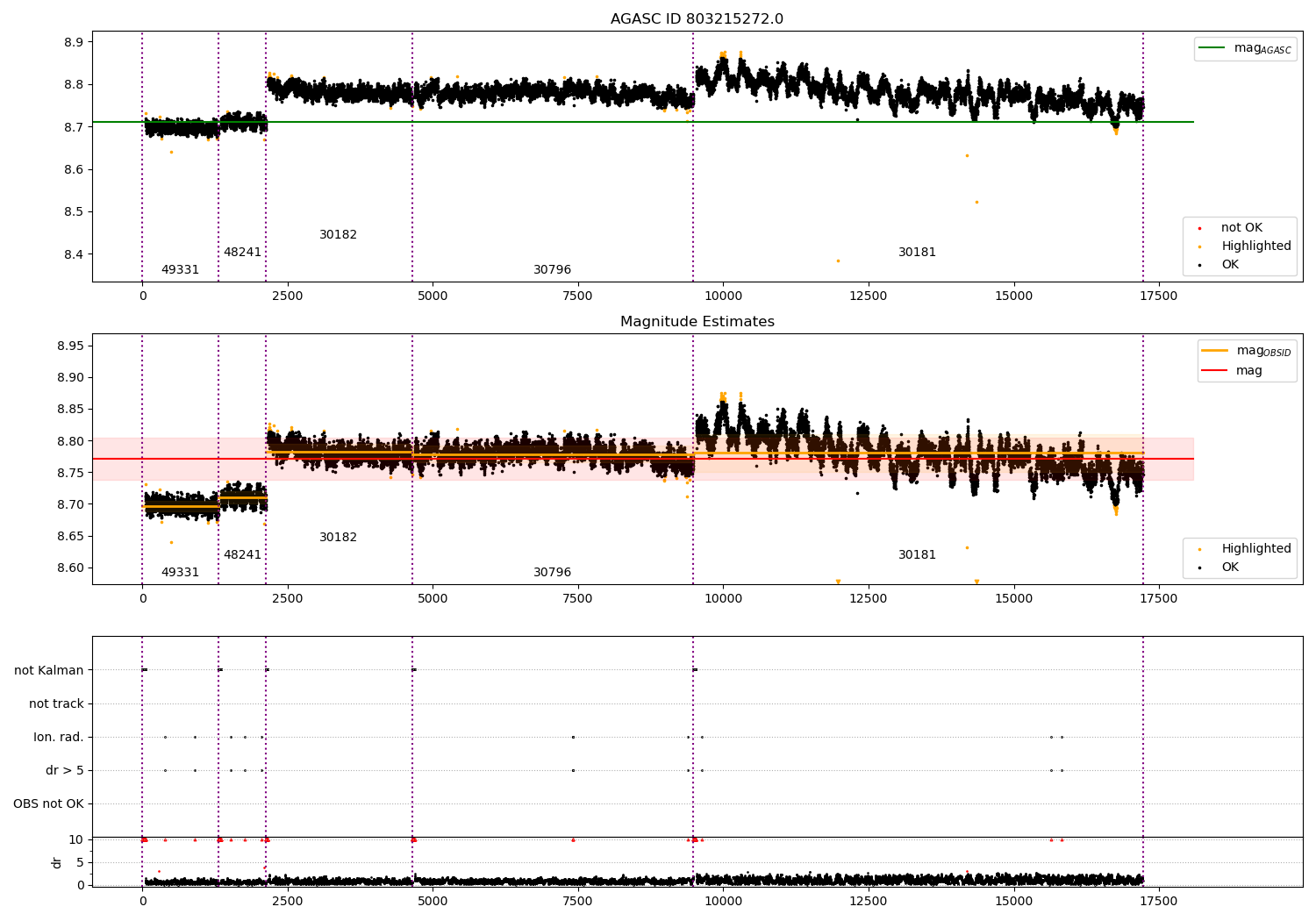The image size is (1316, 921).
Task: Select the 'dr > 5' axis label
Action: coord(65,771)
